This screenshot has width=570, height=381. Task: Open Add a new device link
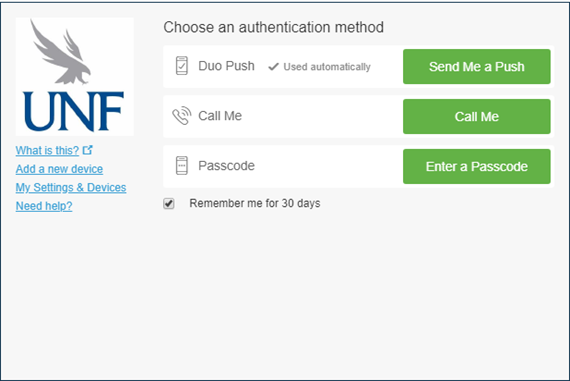[59, 169]
